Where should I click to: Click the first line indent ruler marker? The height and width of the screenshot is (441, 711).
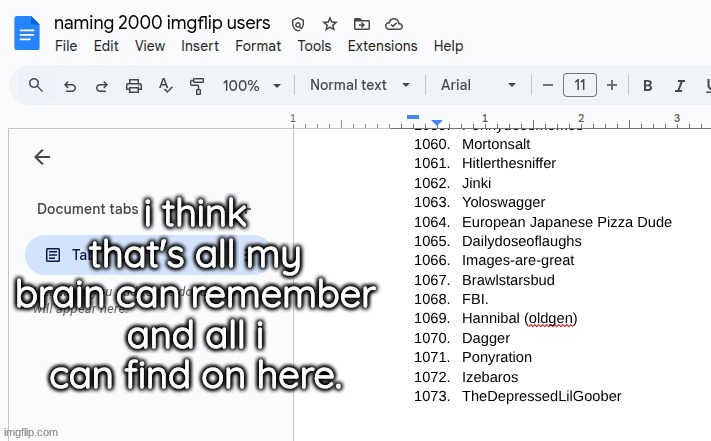click(x=413, y=117)
